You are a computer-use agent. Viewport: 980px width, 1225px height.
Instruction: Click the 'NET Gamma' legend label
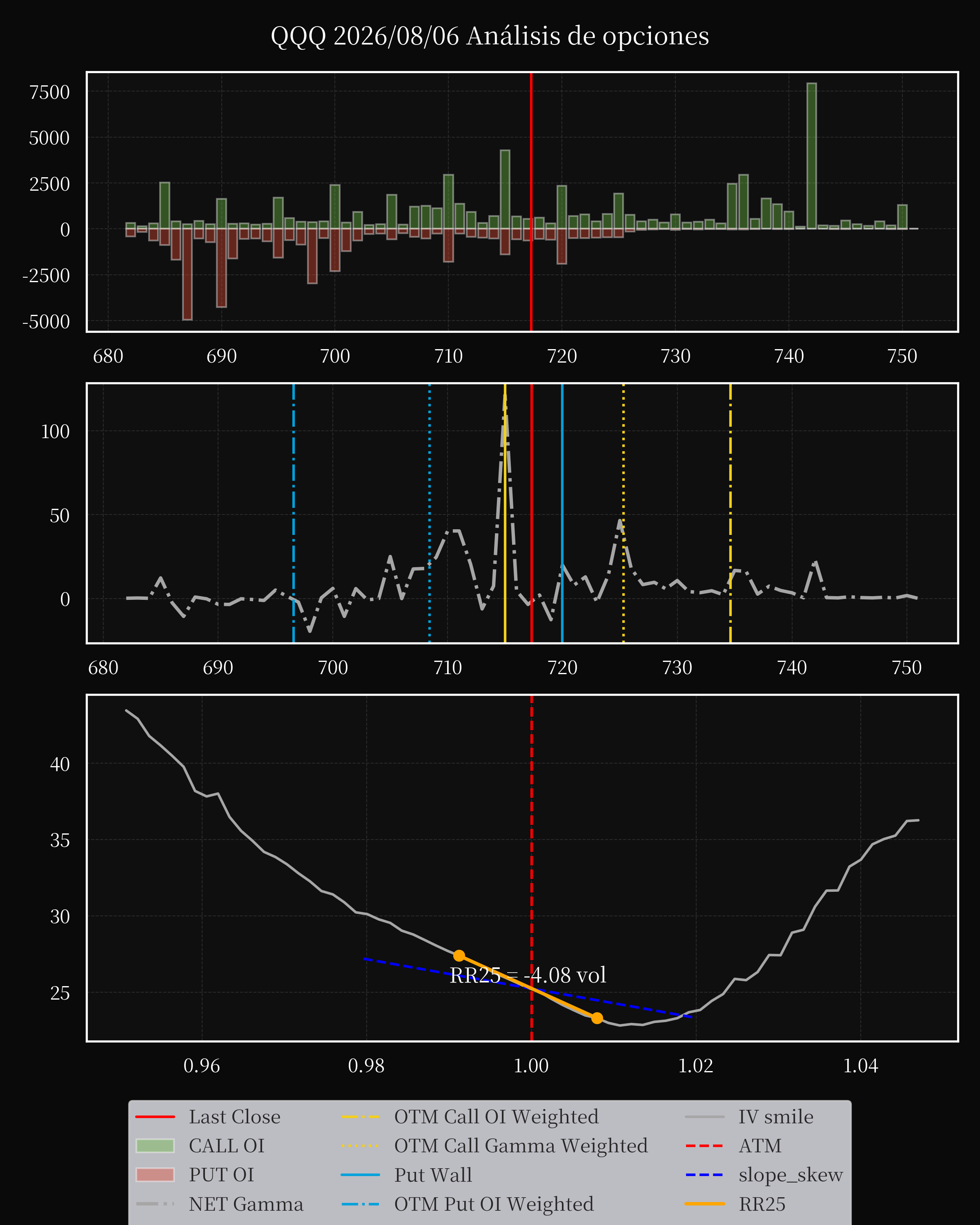246,1204
